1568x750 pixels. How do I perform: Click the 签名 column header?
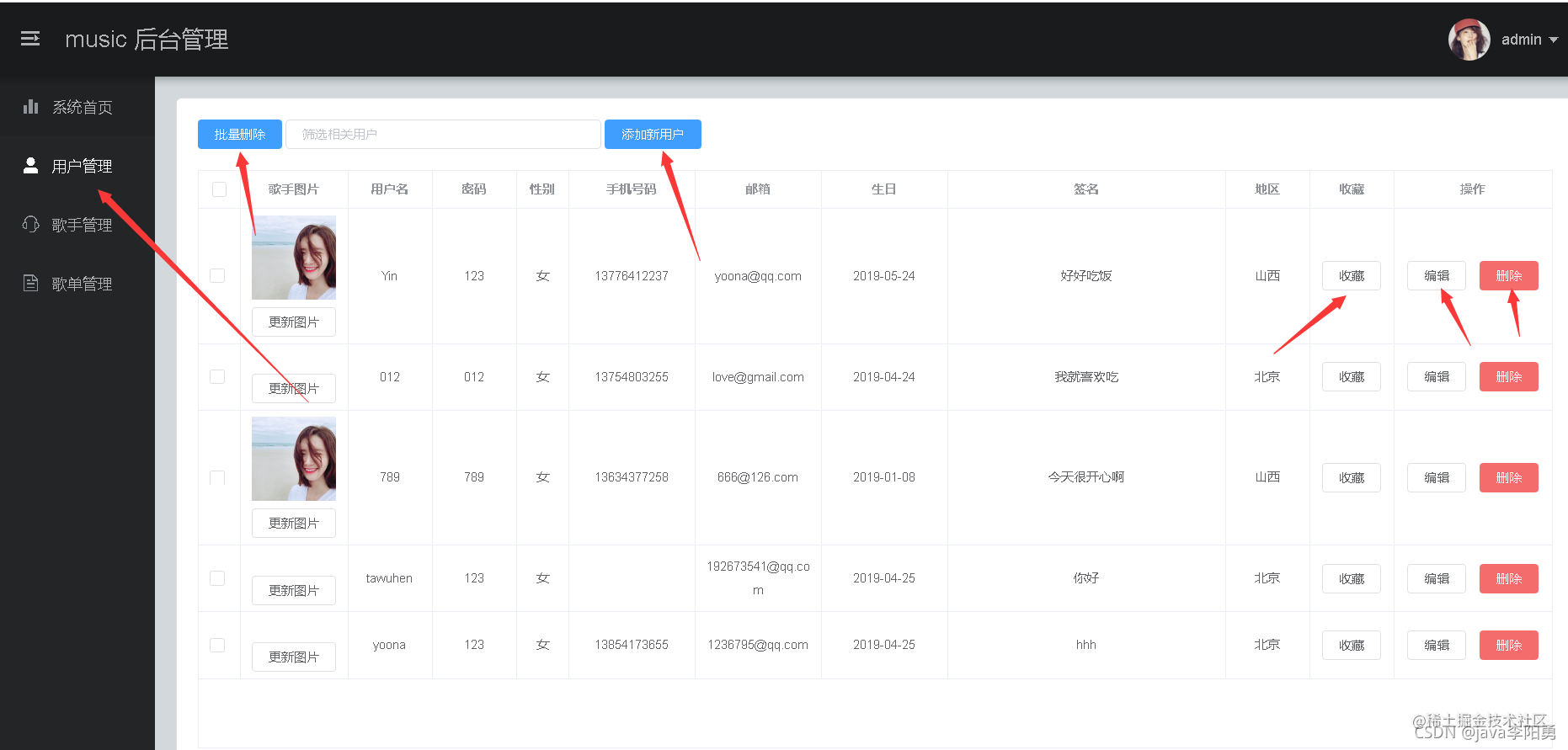[1086, 189]
